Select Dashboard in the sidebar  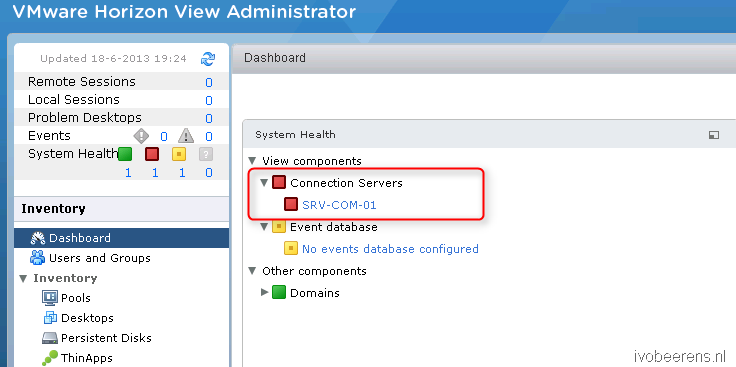coord(122,238)
